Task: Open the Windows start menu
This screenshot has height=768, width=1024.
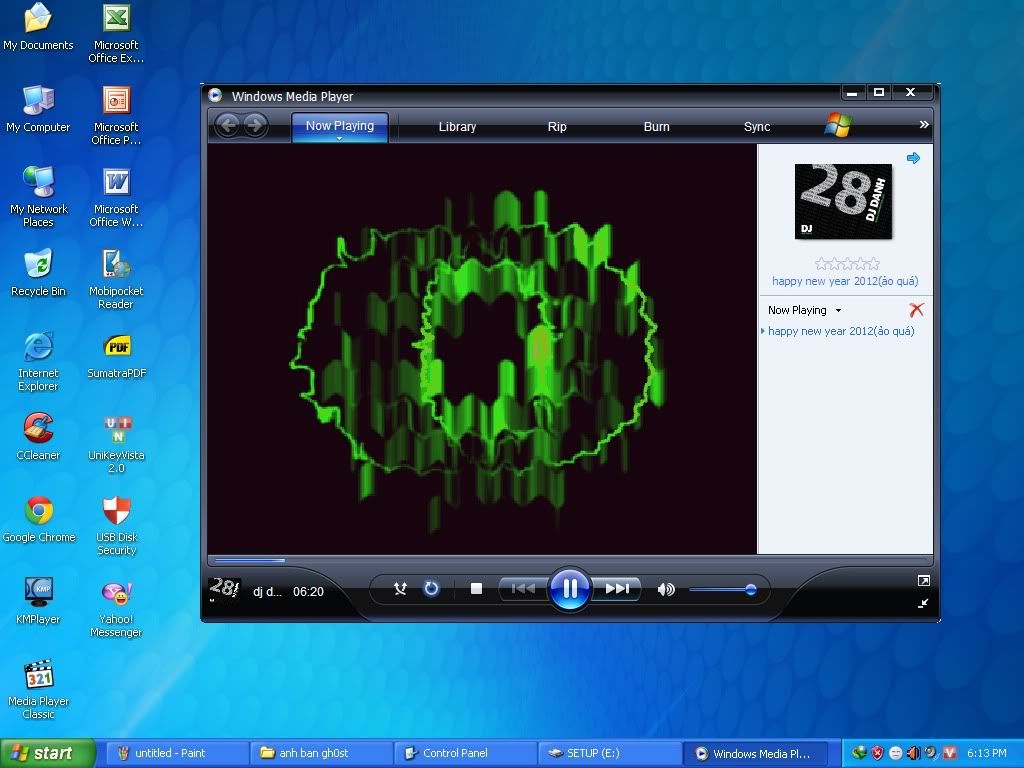Action: pos(48,753)
